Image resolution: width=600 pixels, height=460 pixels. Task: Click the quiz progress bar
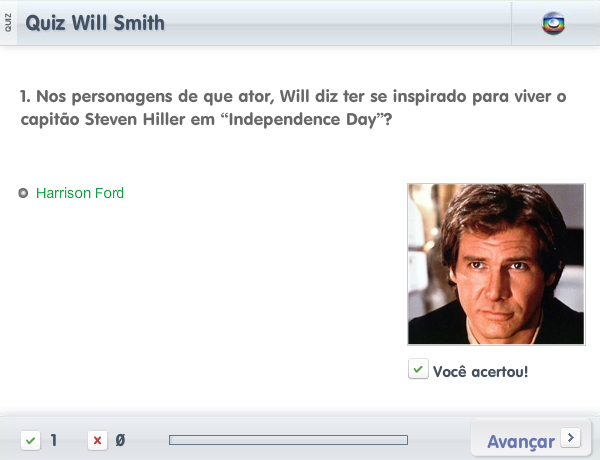pos(289,440)
